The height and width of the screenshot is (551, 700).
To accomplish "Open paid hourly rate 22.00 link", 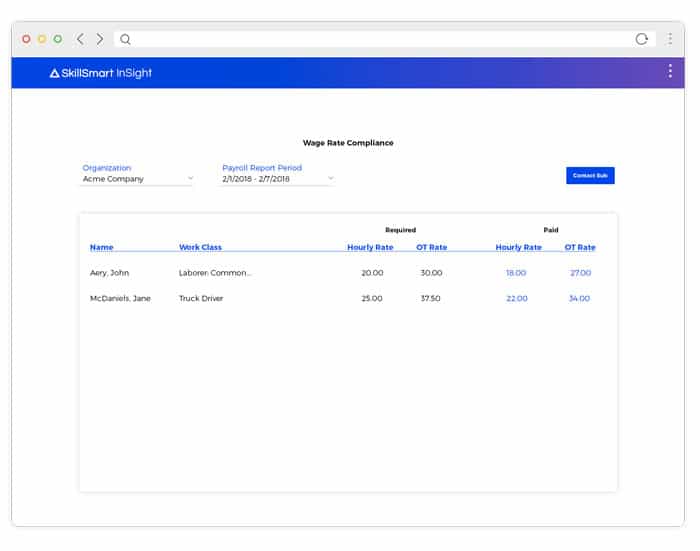I will pyautogui.click(x=517, y=298).
